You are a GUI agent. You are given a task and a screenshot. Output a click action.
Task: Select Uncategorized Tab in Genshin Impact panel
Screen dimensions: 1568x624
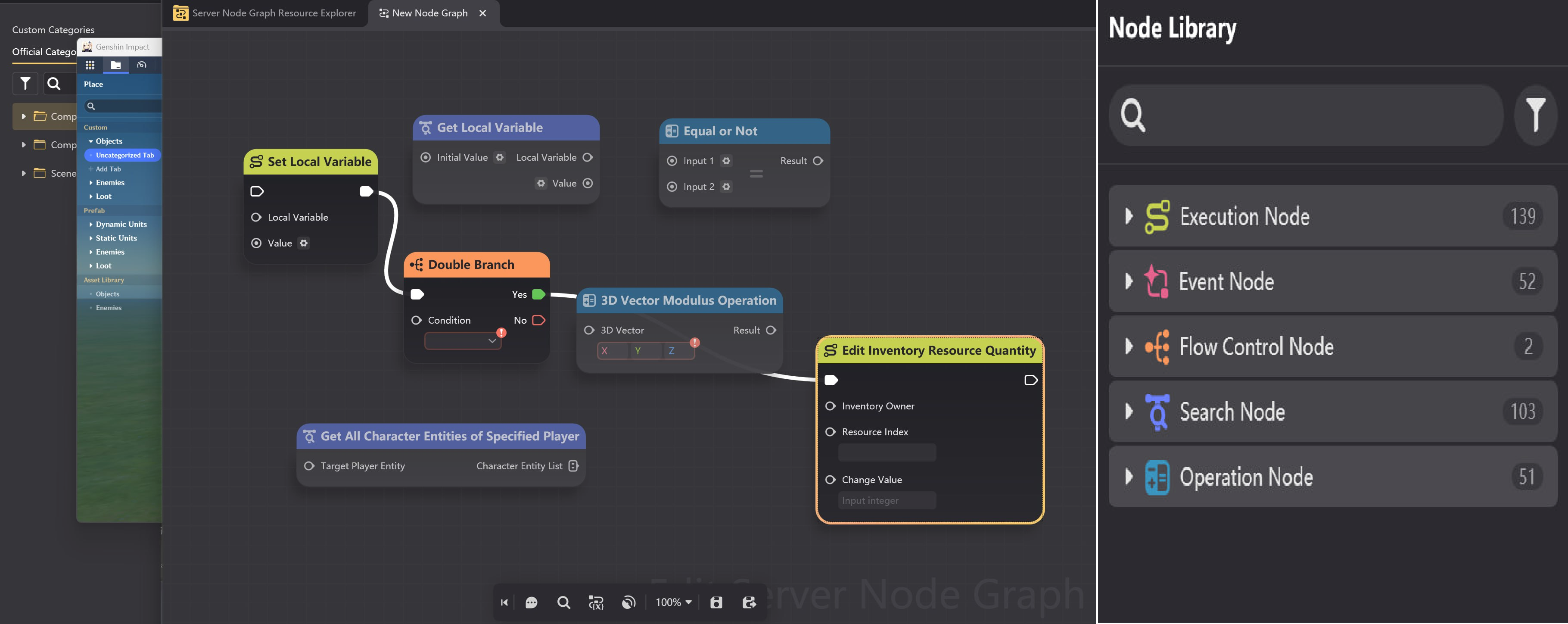122,155
